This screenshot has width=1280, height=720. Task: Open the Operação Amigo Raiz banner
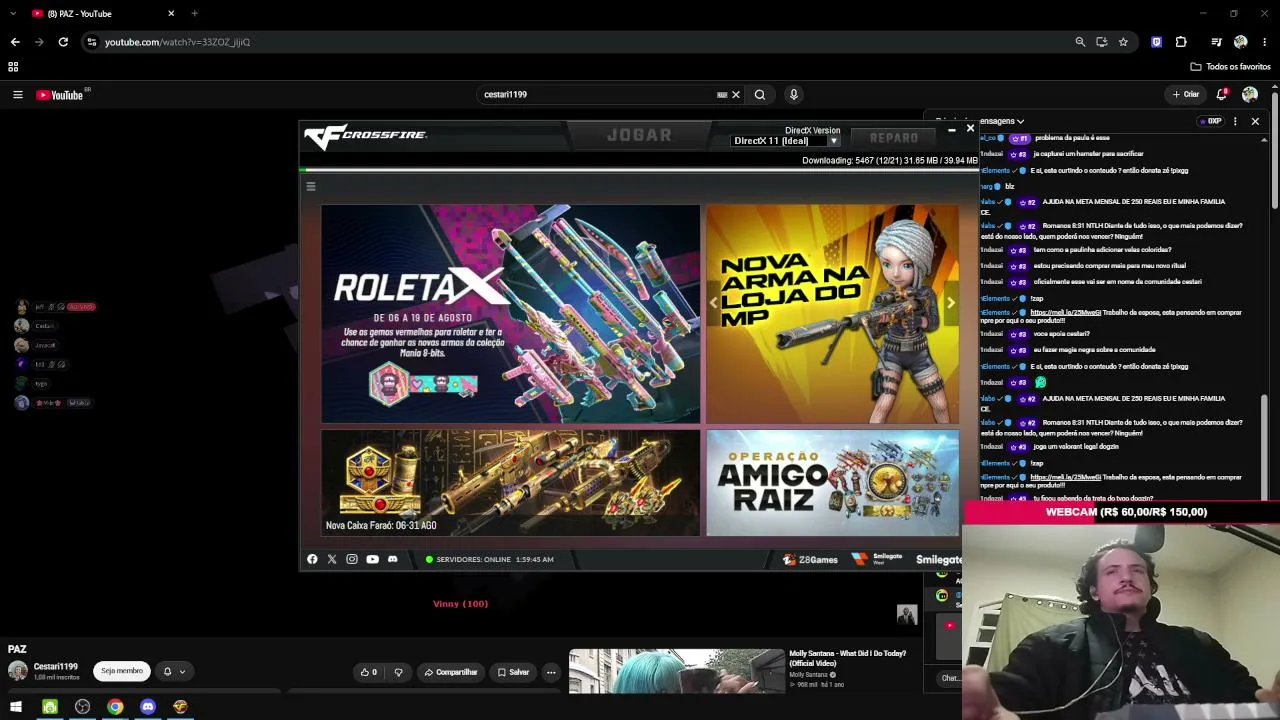833,483
